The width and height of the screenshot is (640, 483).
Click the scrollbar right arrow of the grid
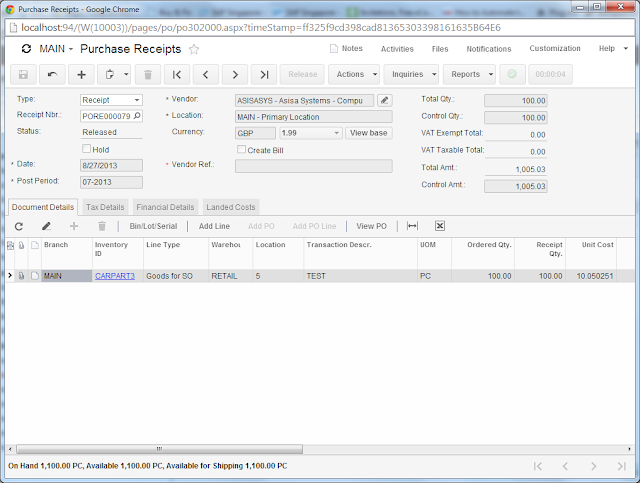click(629, 449)
